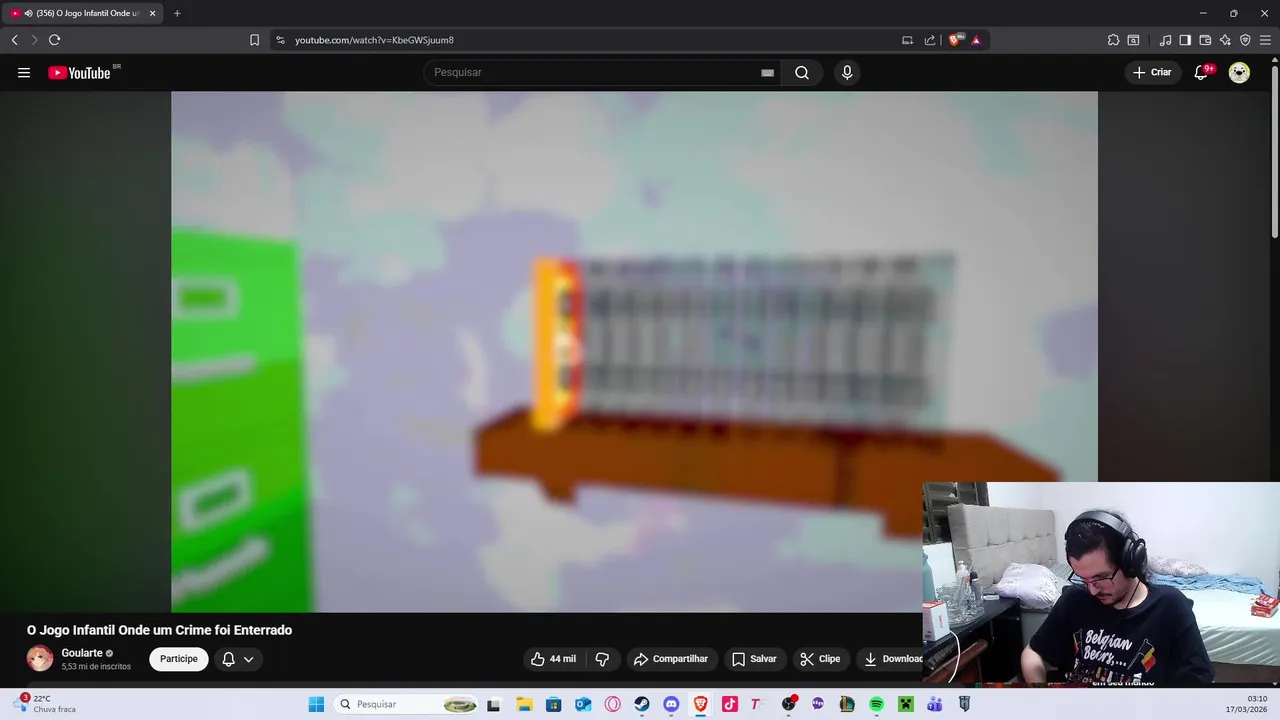This screenshot has width=1280, height=720.
Task: Open the account avatar menu
Action: point(1239,72)
